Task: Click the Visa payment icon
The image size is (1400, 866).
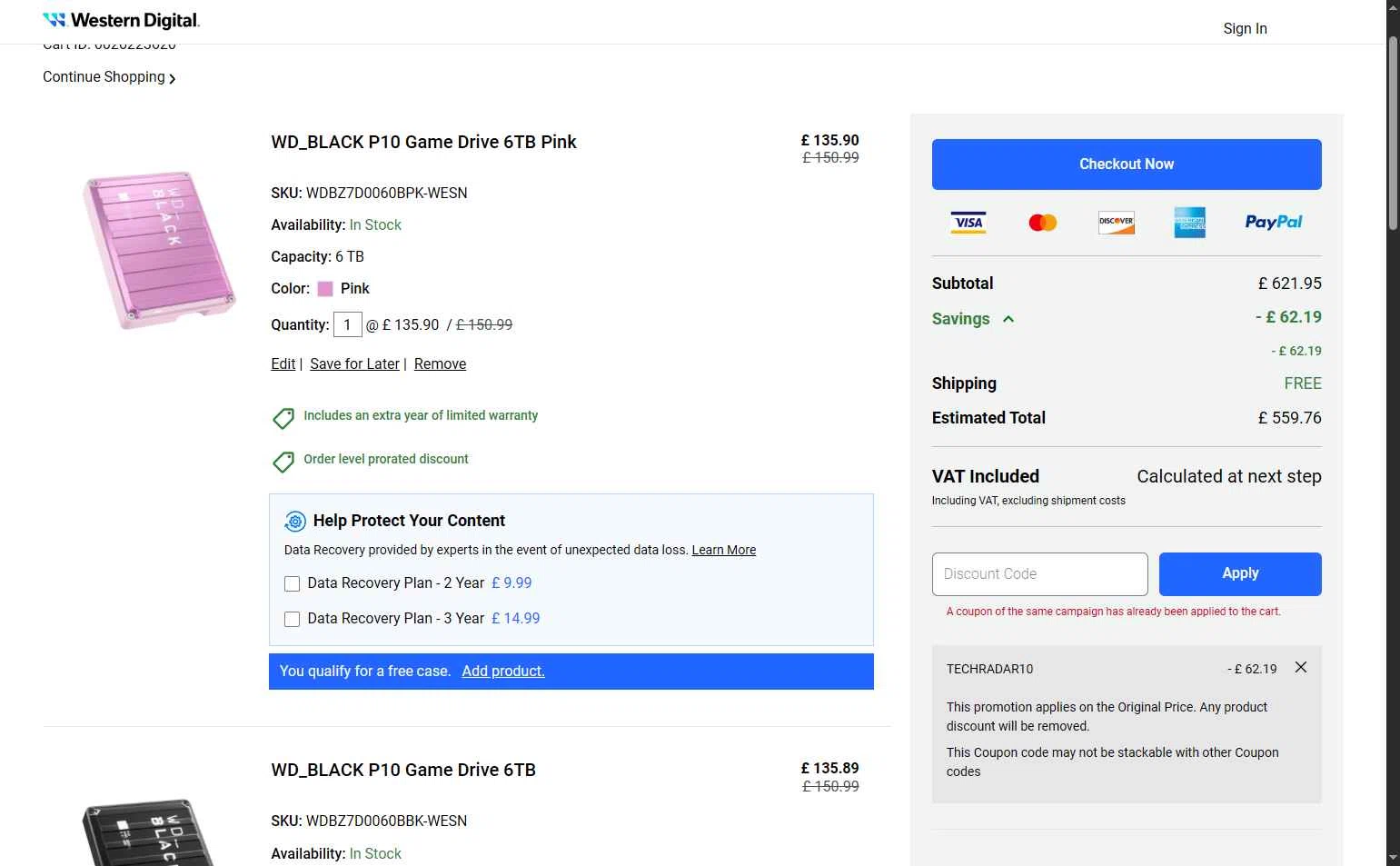Action: [x=968, y=223]
